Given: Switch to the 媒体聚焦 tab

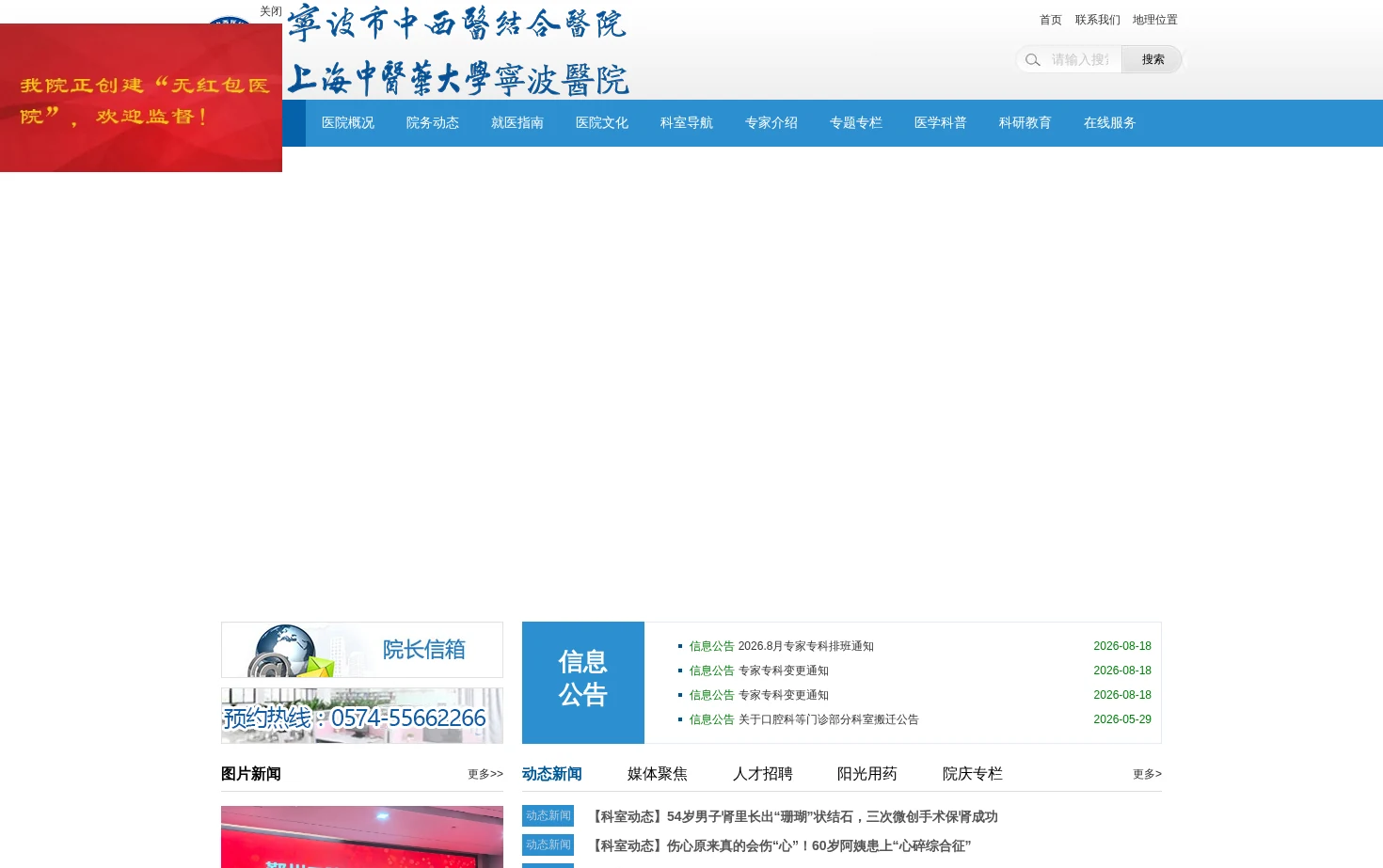Looking at the screenshot, I should [x=658, y=774].
